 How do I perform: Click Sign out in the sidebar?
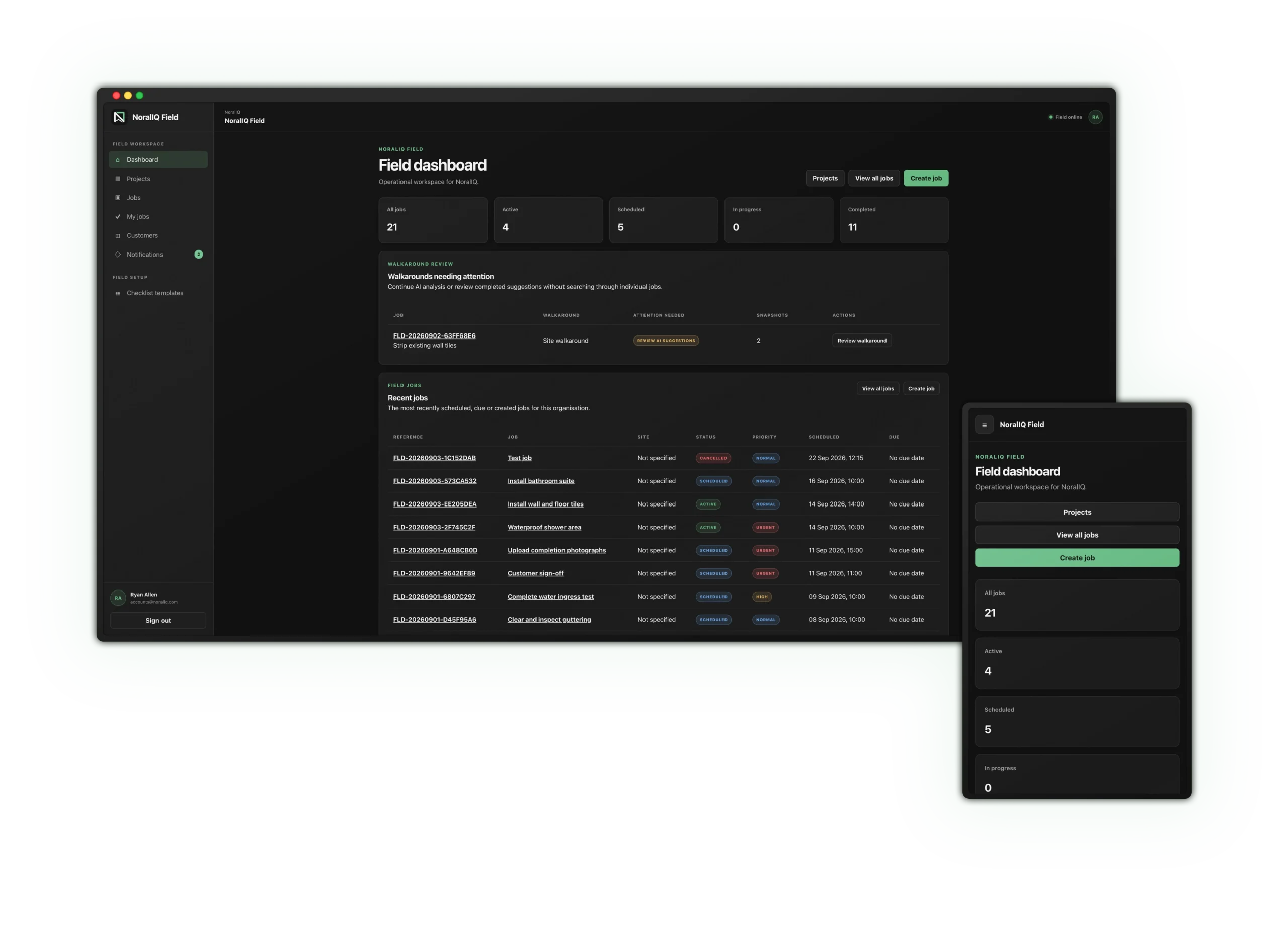pyautogui.click(x=158, y=620)
